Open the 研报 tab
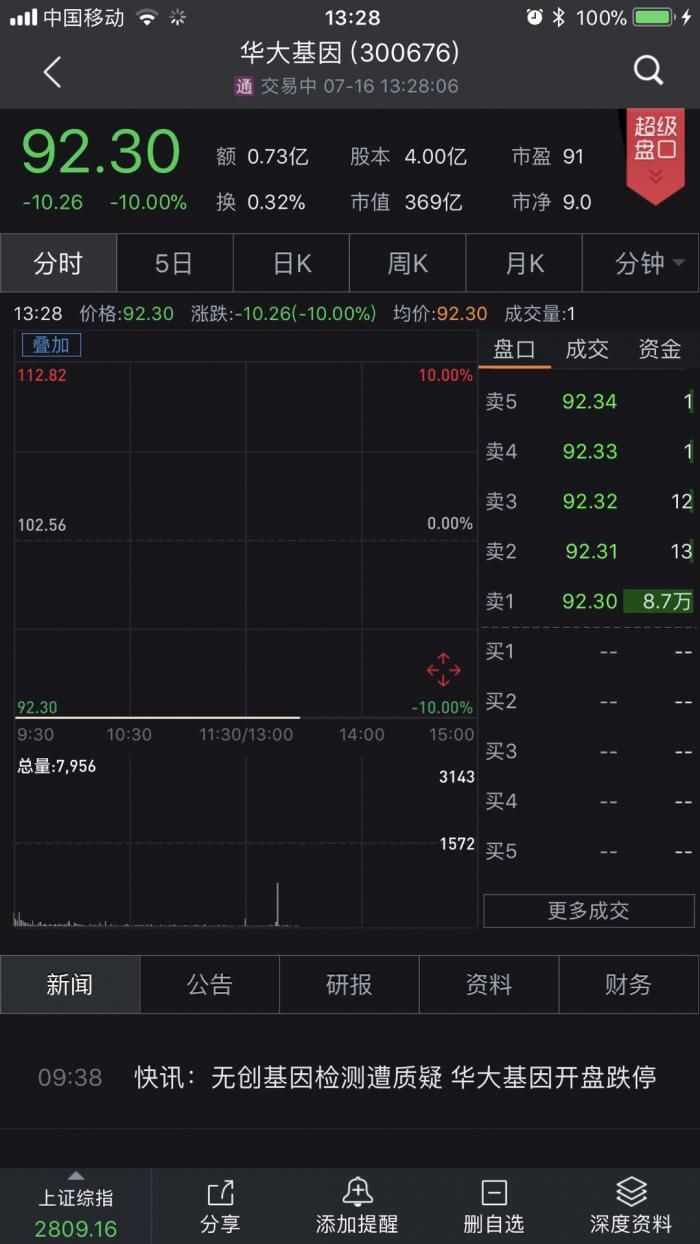Screen dimensions: 700x1244 (x=349, y=984)
